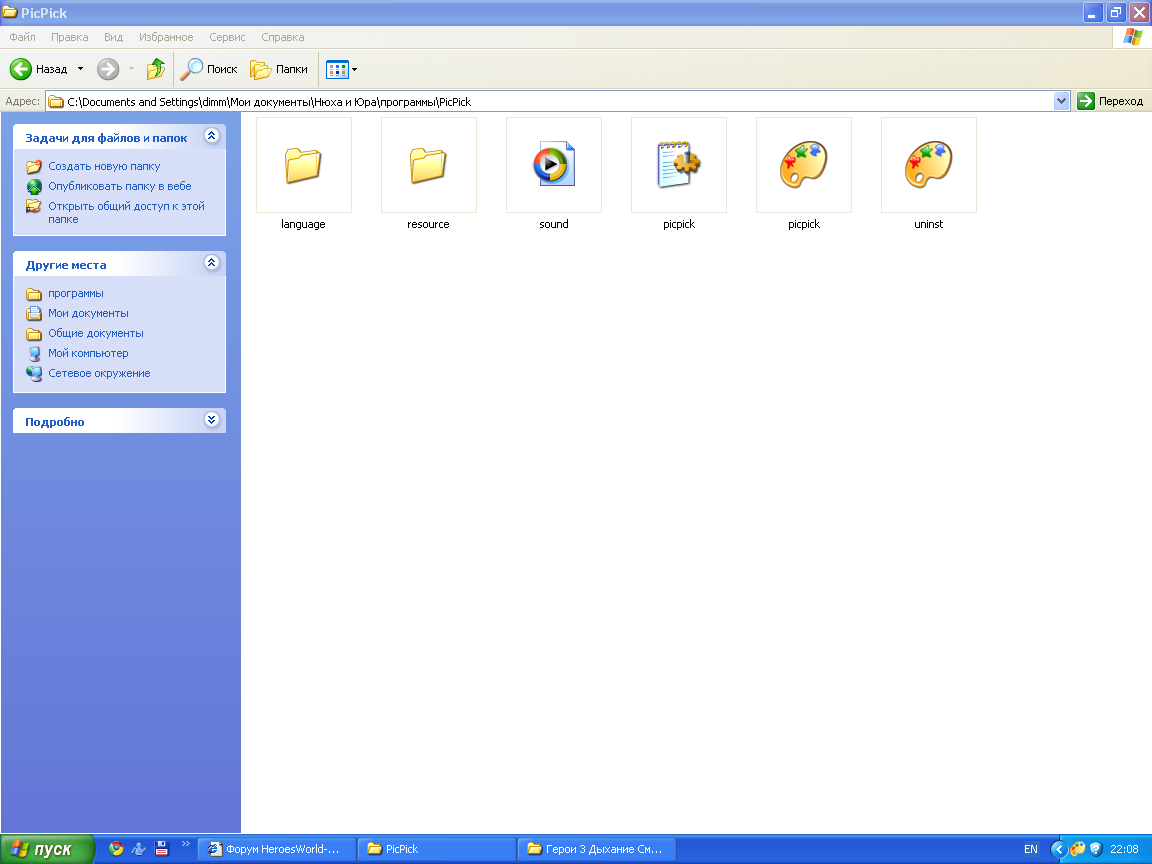Collapse the Другие места panel
This screenshot has height=864, width=1152.
pos(212,263)
